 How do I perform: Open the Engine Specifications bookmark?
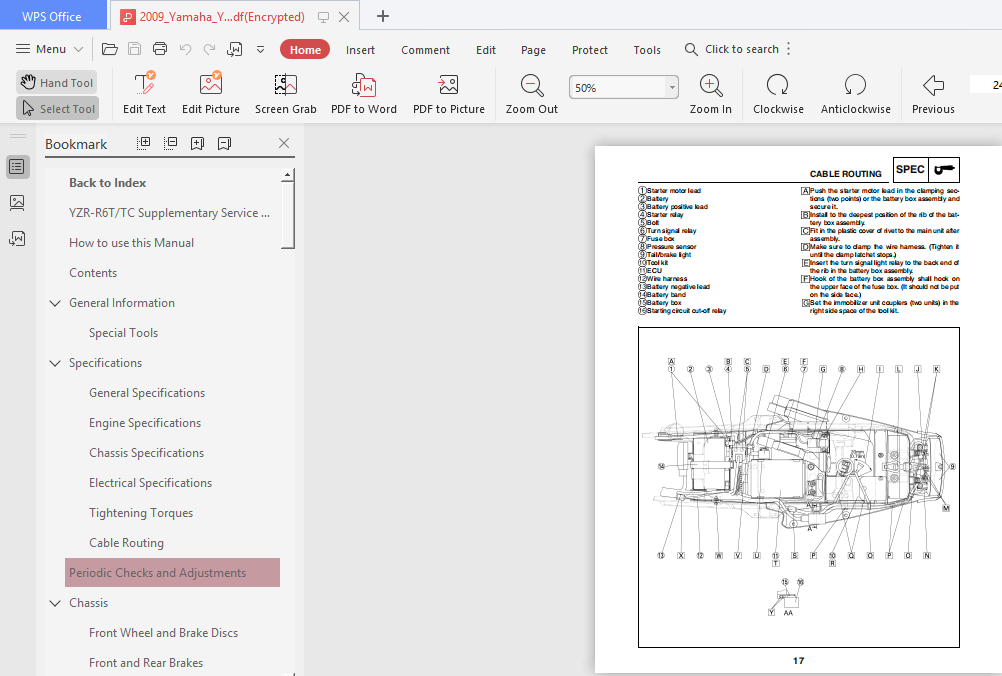pyautogui.click(x=145, y=423)
